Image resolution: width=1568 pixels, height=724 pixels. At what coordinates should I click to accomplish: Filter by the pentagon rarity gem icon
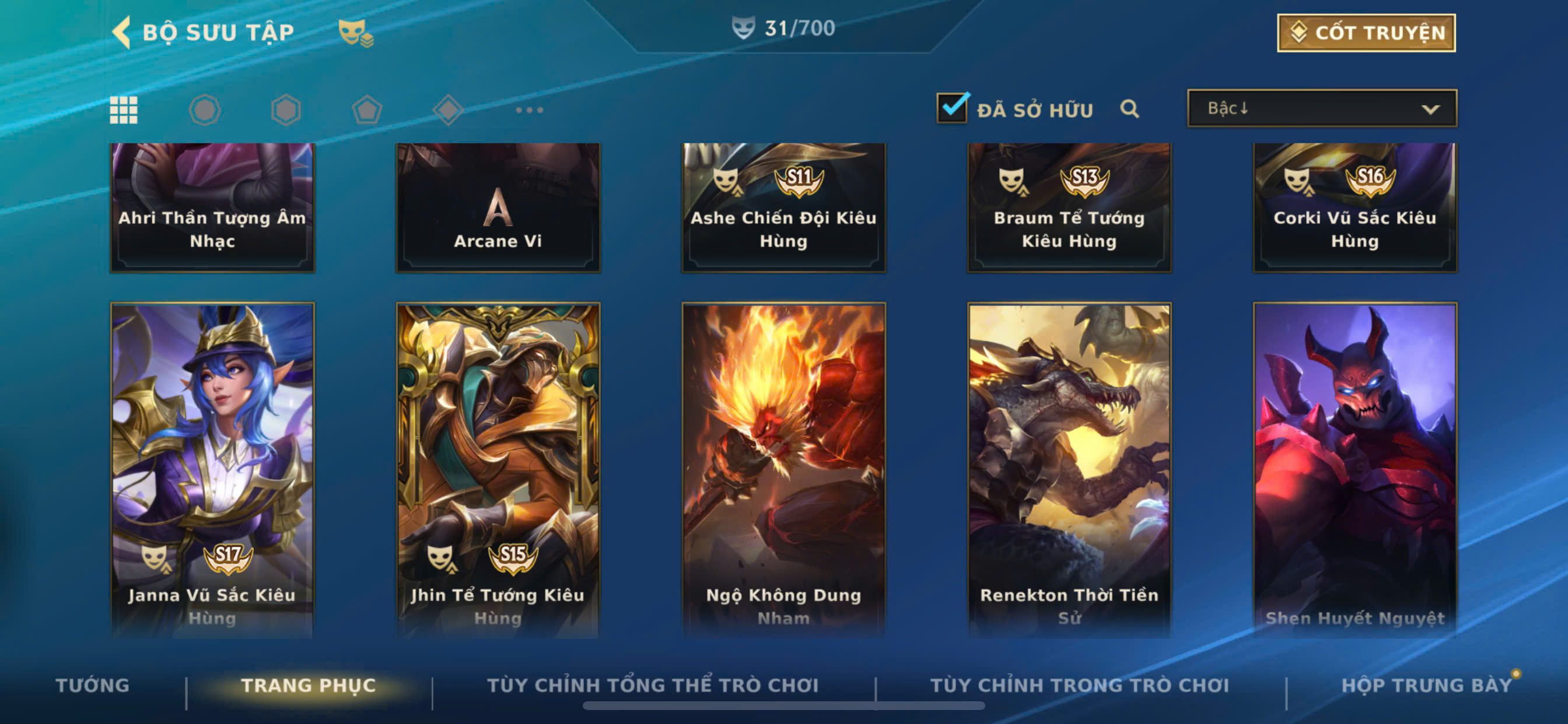tap(367, 110)
